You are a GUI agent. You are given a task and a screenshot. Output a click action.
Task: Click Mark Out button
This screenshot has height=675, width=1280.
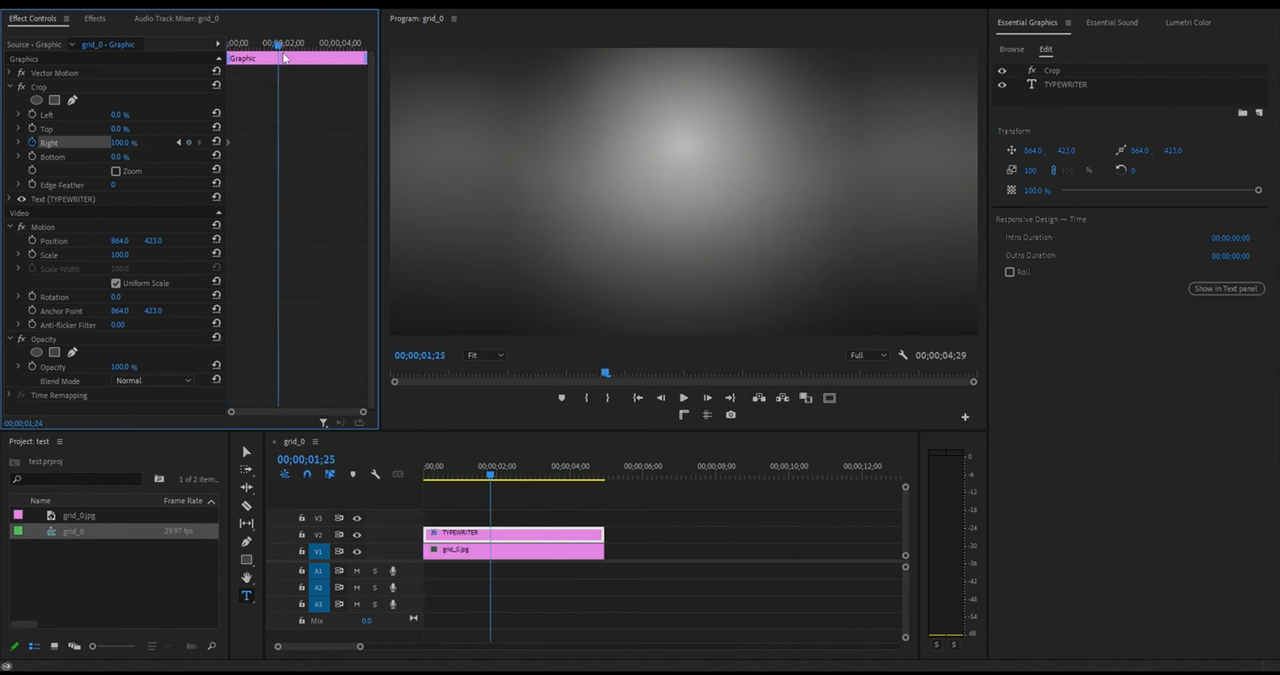point(607,398)
